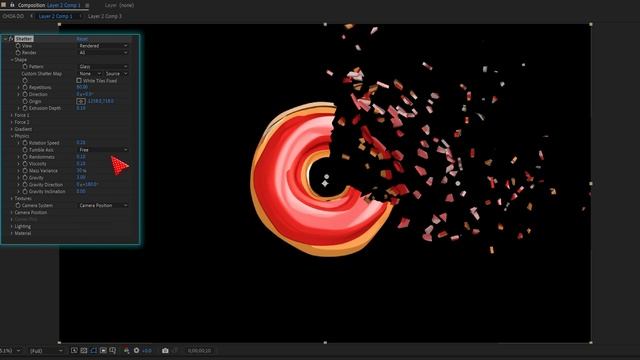Click the Repetitions value field
Image resolution: width=640 pixels, height=360 pixels.
pos(82,87)
